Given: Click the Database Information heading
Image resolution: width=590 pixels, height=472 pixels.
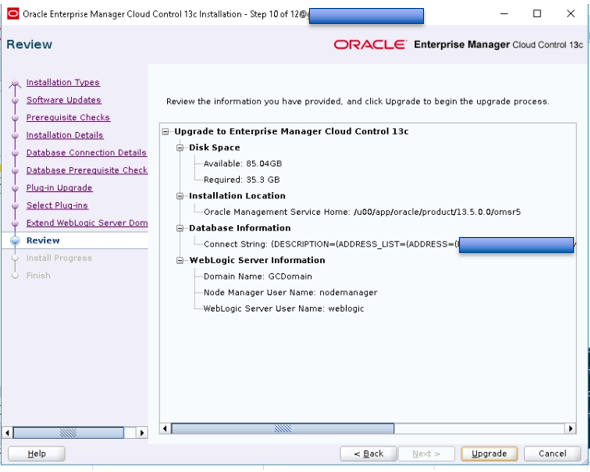Looking at the screenshot, I should (x=240, y=228).
